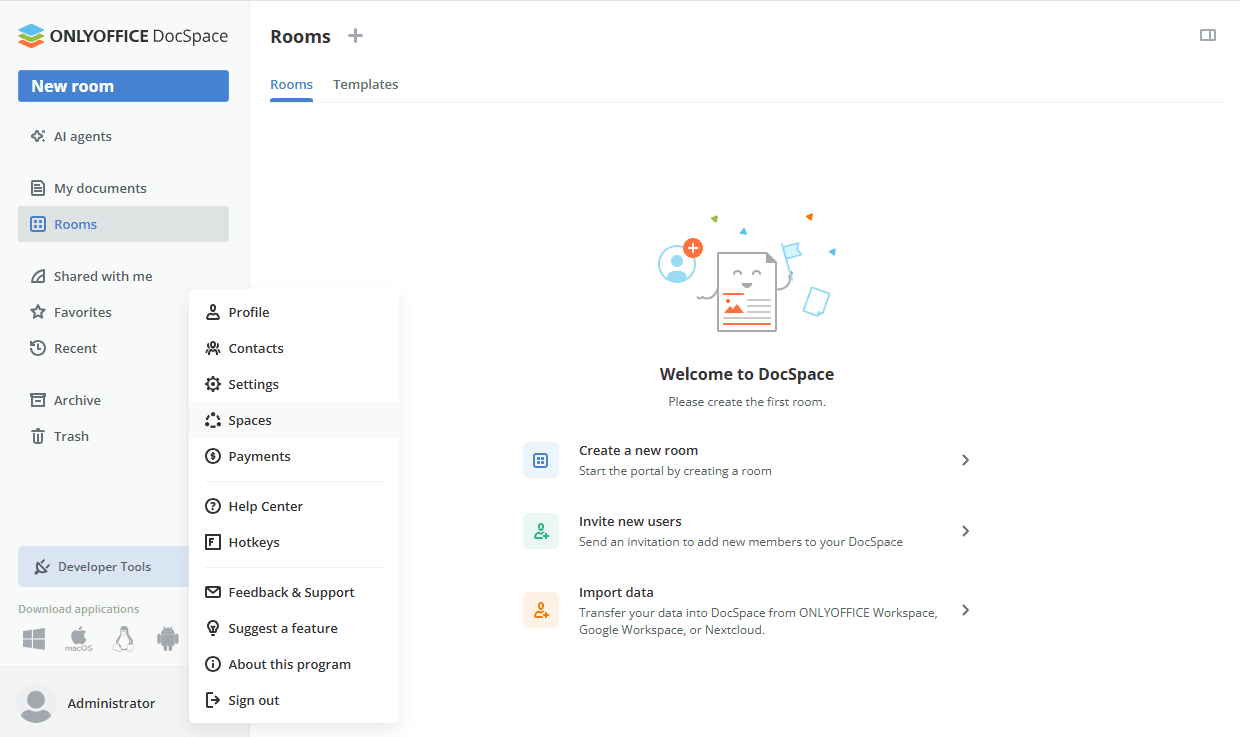Viewport: 1240px width, 737px height.
Task: Select Spaces from the profile menu
Action: point(250,420)
